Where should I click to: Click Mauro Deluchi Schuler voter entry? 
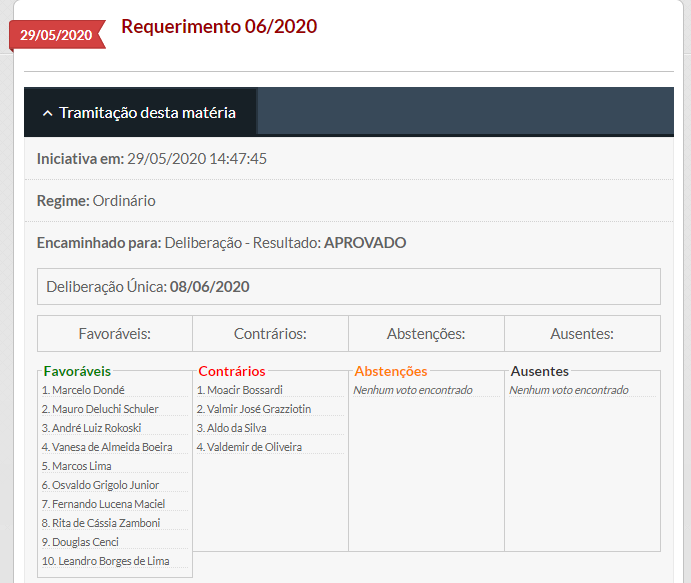coord(105,409)
